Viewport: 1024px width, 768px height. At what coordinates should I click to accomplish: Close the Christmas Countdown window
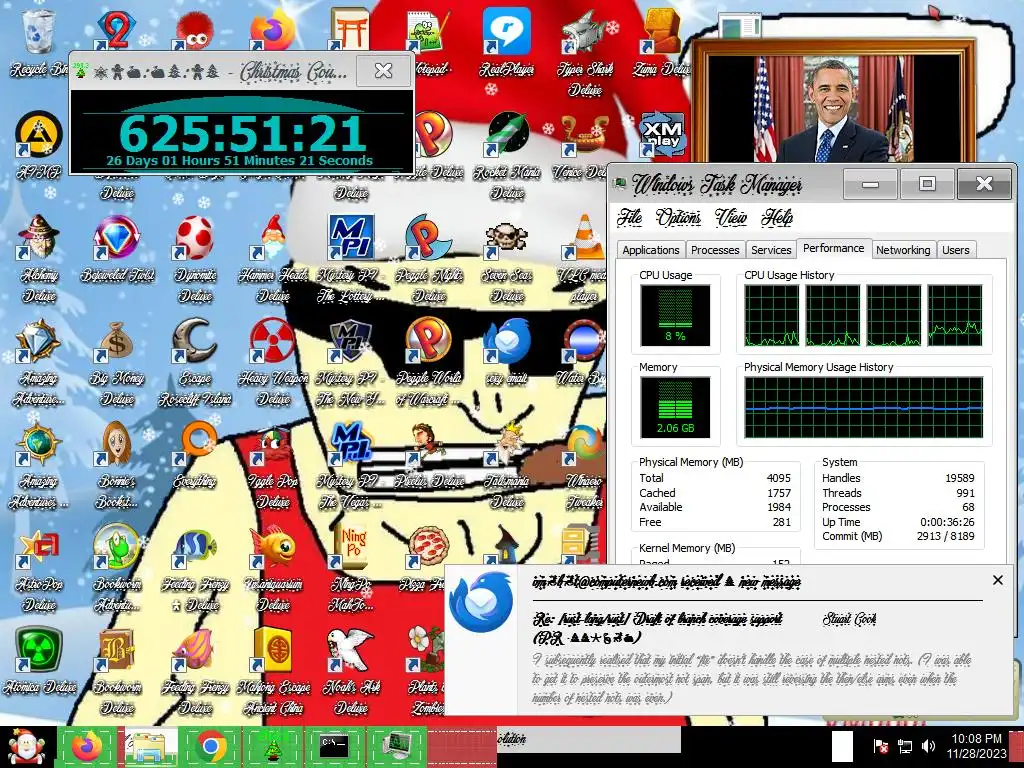click(x=383, y=71)
